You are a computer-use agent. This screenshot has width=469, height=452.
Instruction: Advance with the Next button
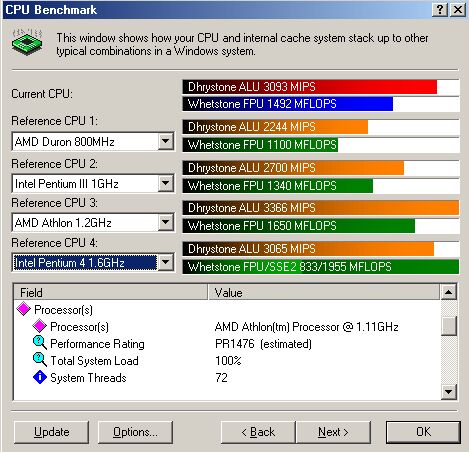[333, 432]
